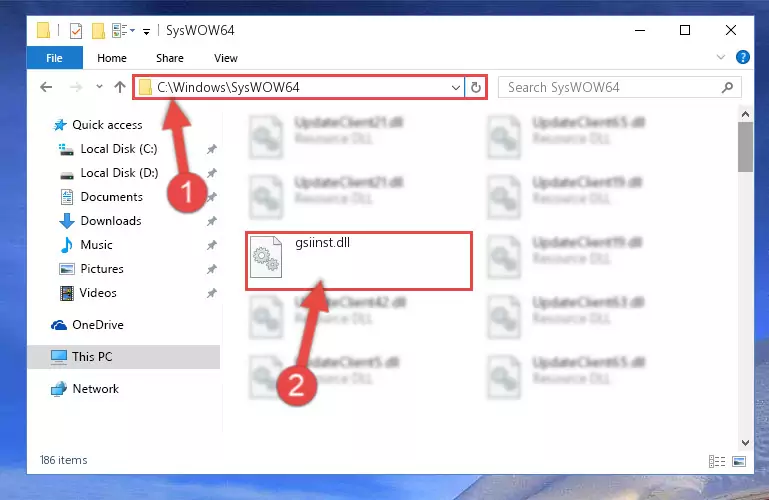Open the recent locations dropdown arrow
Image resolution: width=769 pixels, height=500 pixels.
(x=99, y=87)
